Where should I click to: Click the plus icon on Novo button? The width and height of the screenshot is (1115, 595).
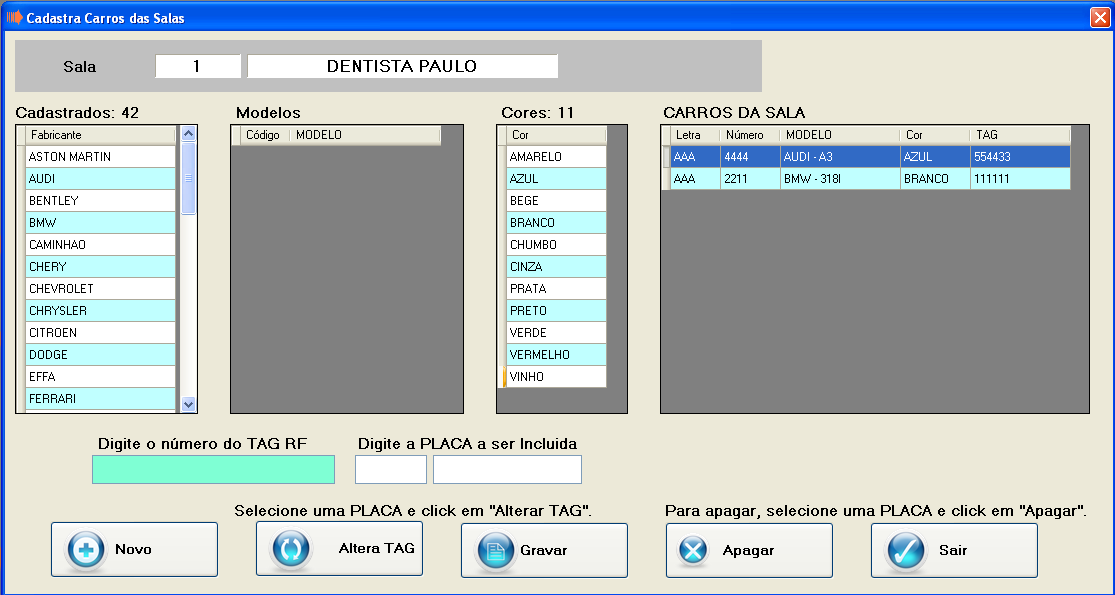click(86, 550)
